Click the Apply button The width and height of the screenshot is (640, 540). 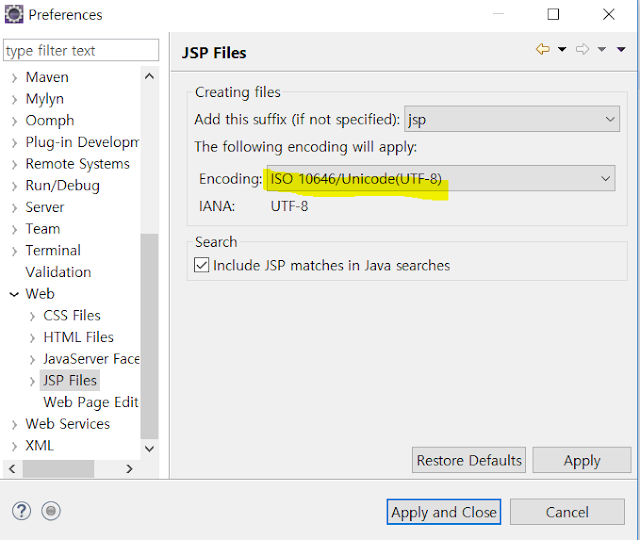582,460
